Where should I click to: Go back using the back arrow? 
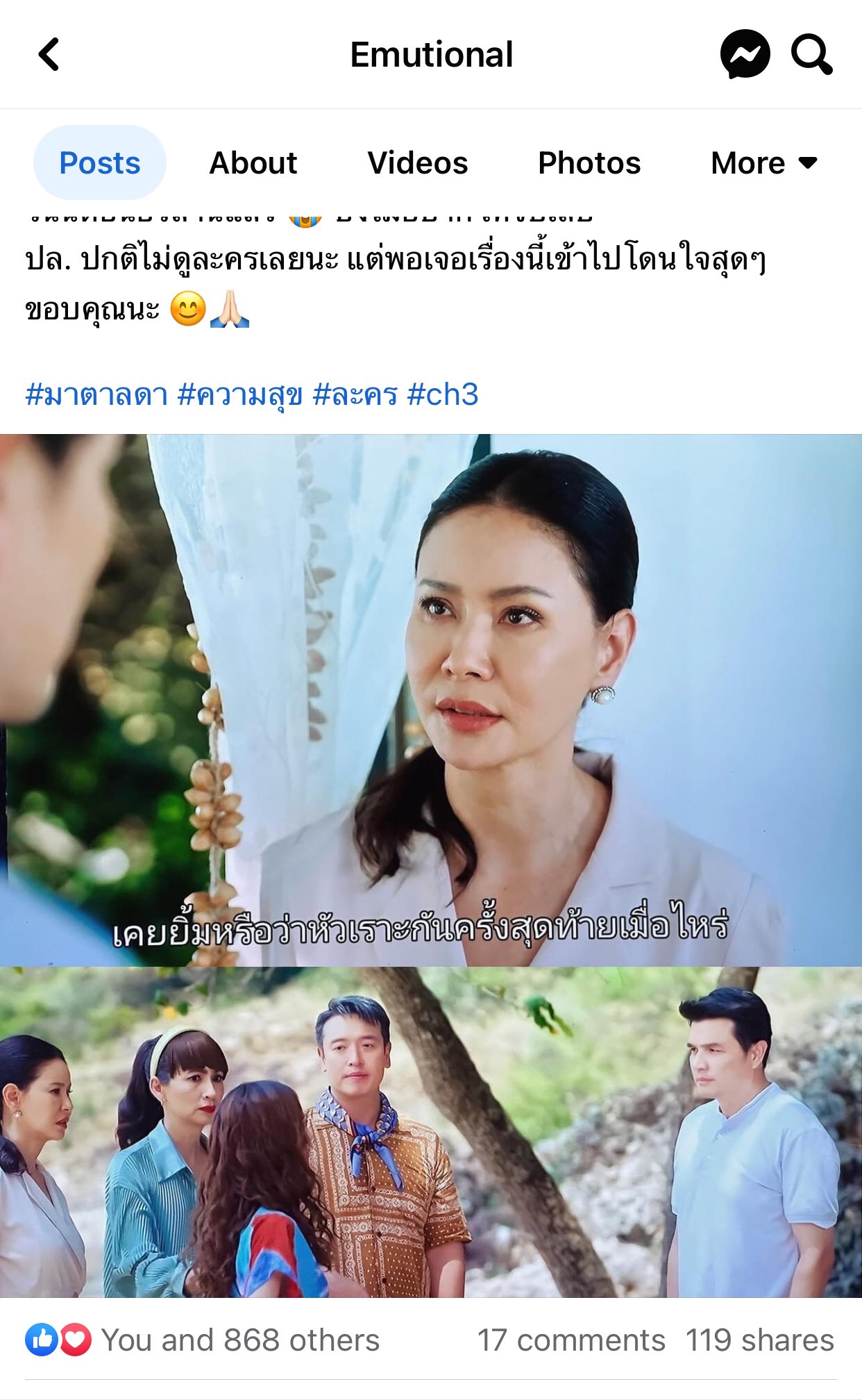tap(49, 54)
